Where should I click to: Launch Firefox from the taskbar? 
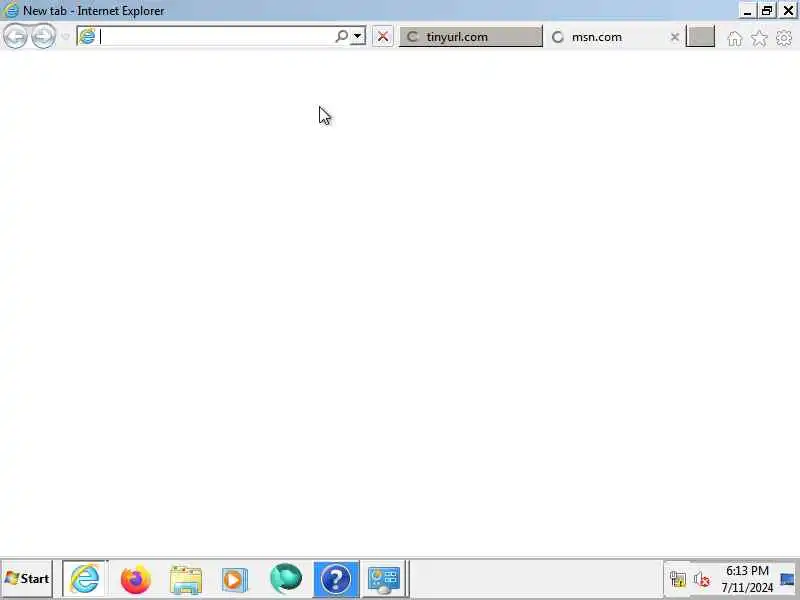point(136,579)
